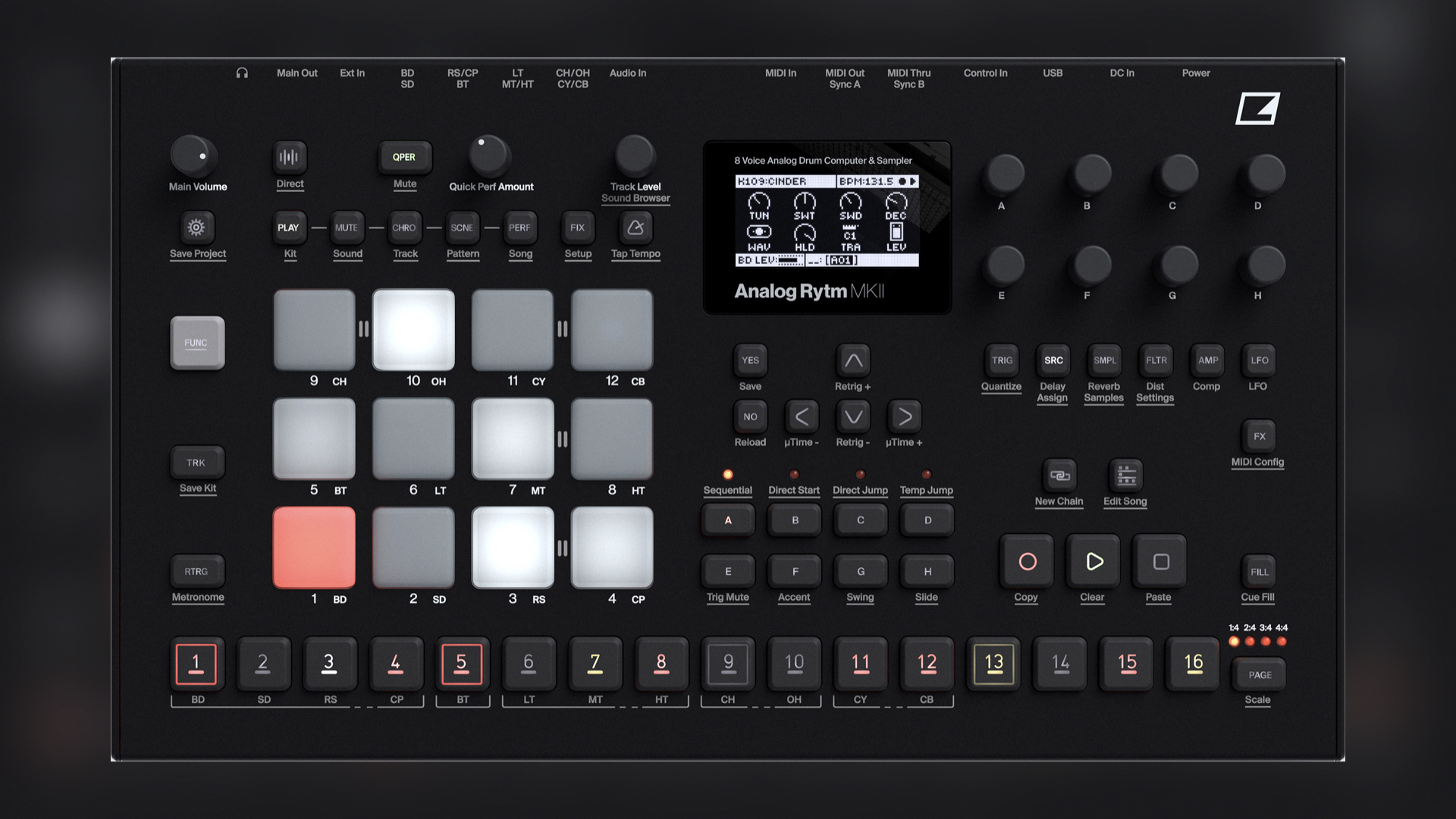1456x819 pixels.
Task: Toggle sequencer step 1 BD
Action: (196, 664)
